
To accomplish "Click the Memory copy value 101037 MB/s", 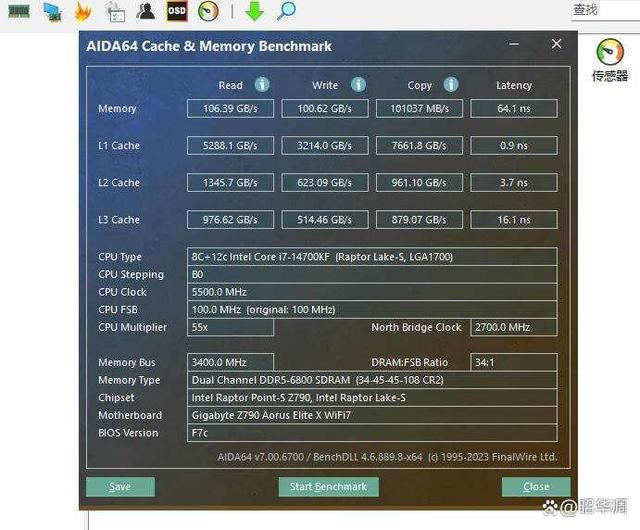I will point(419,109).
